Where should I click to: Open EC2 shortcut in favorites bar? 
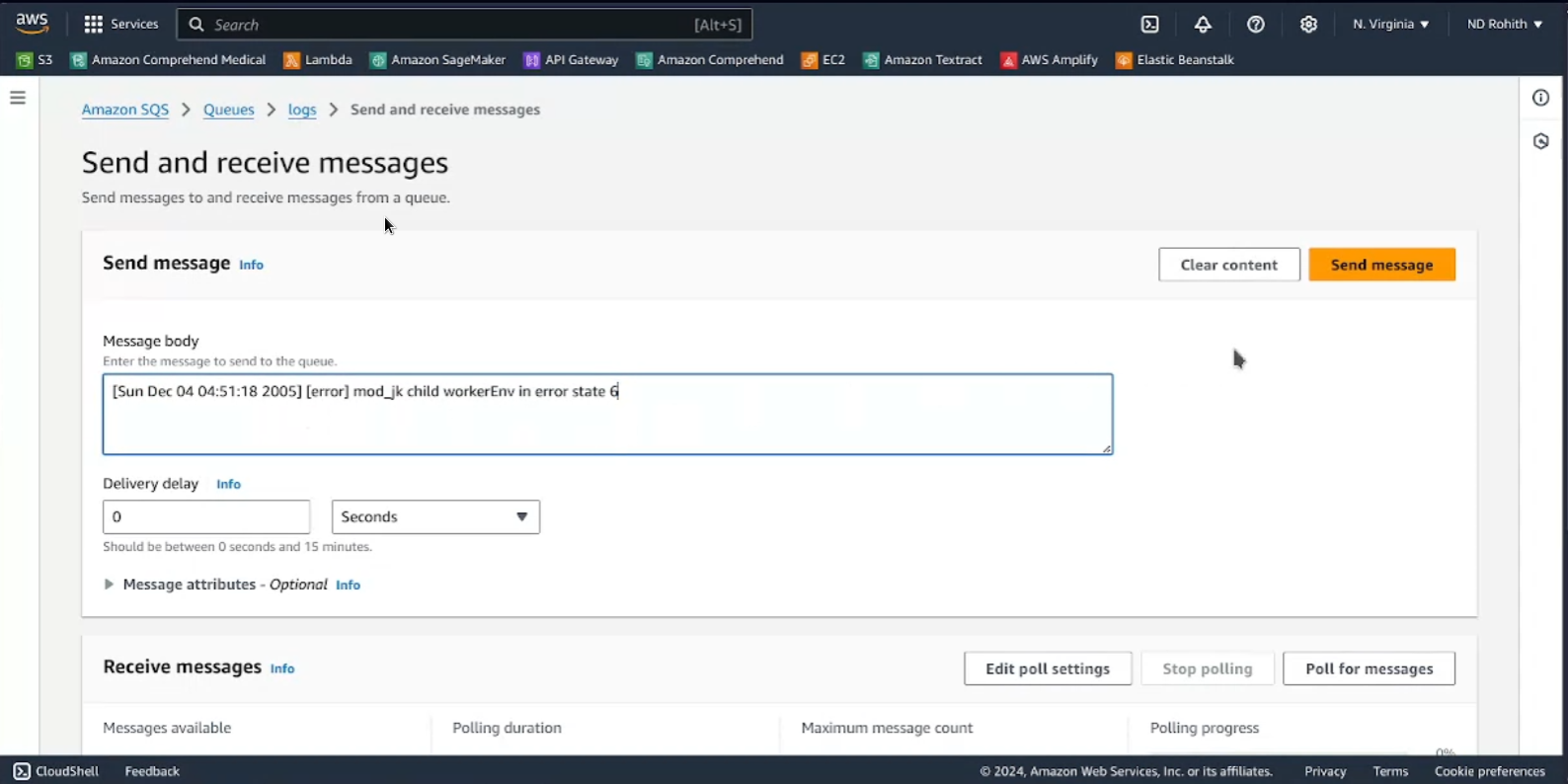pos(823,60)
